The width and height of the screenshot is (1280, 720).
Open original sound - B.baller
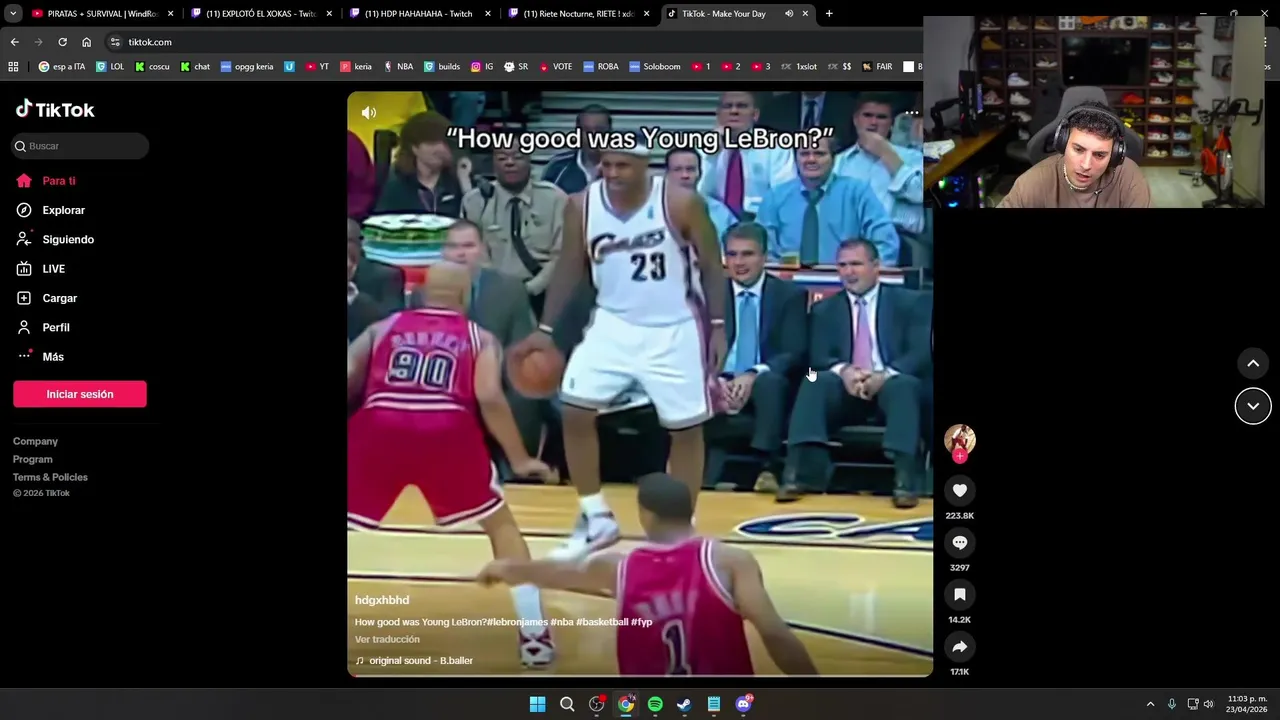point(414,661)
